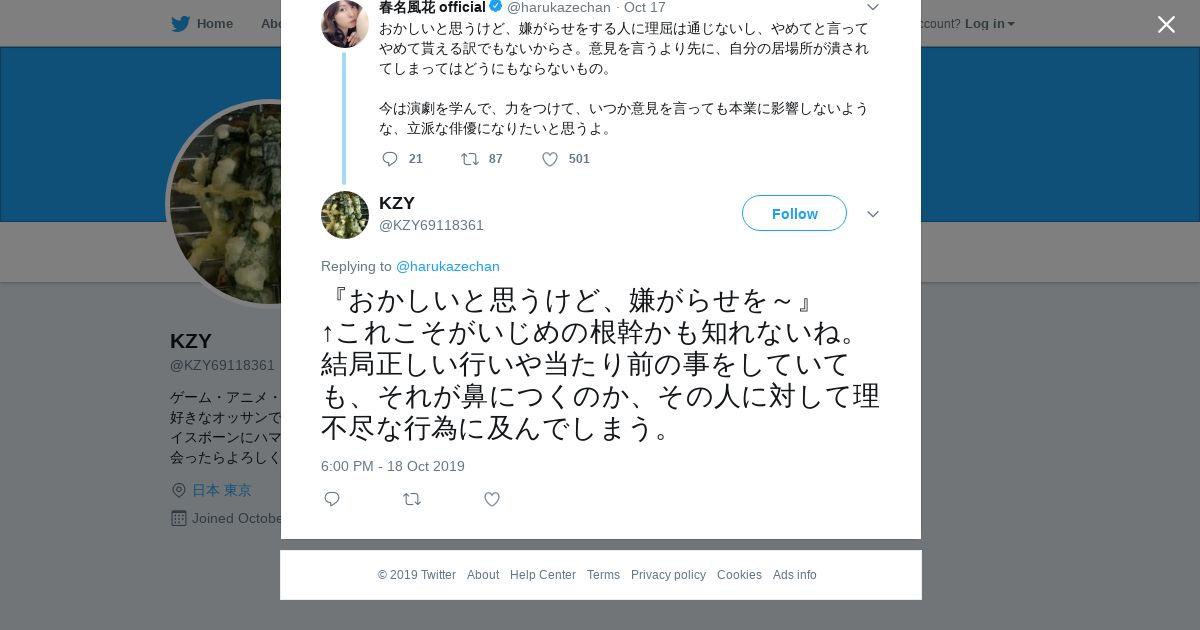This screenshot has height=630, width=1200.
Task: Click the harukazechan profile avatar
Action: tap(345, 24)
